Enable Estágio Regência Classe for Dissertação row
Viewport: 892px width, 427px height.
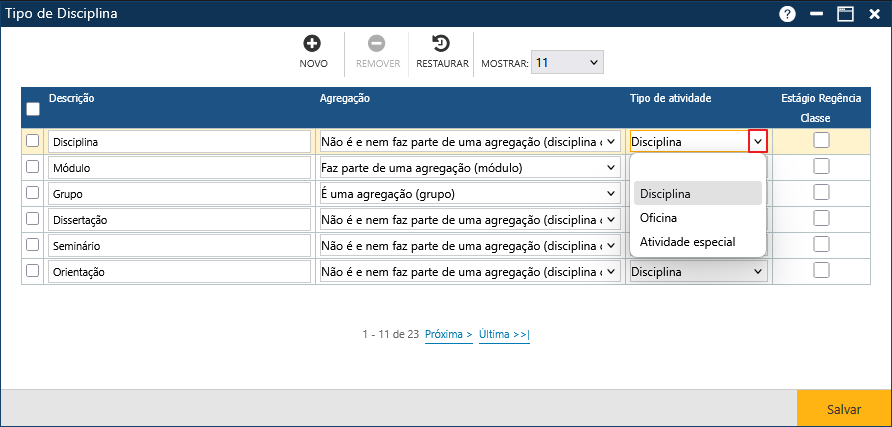[x=821, y=218]
